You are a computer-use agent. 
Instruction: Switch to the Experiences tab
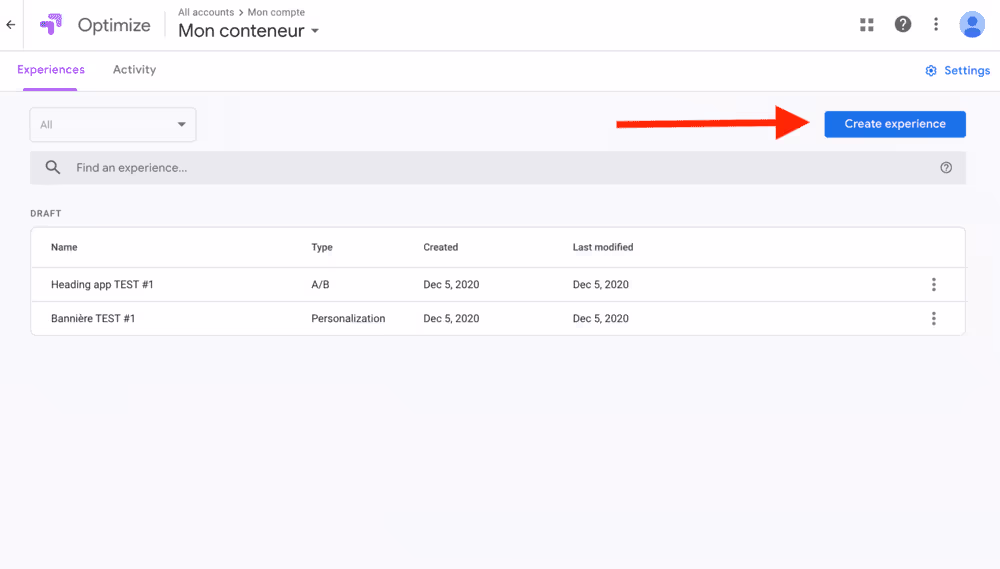tap(51, 70)
